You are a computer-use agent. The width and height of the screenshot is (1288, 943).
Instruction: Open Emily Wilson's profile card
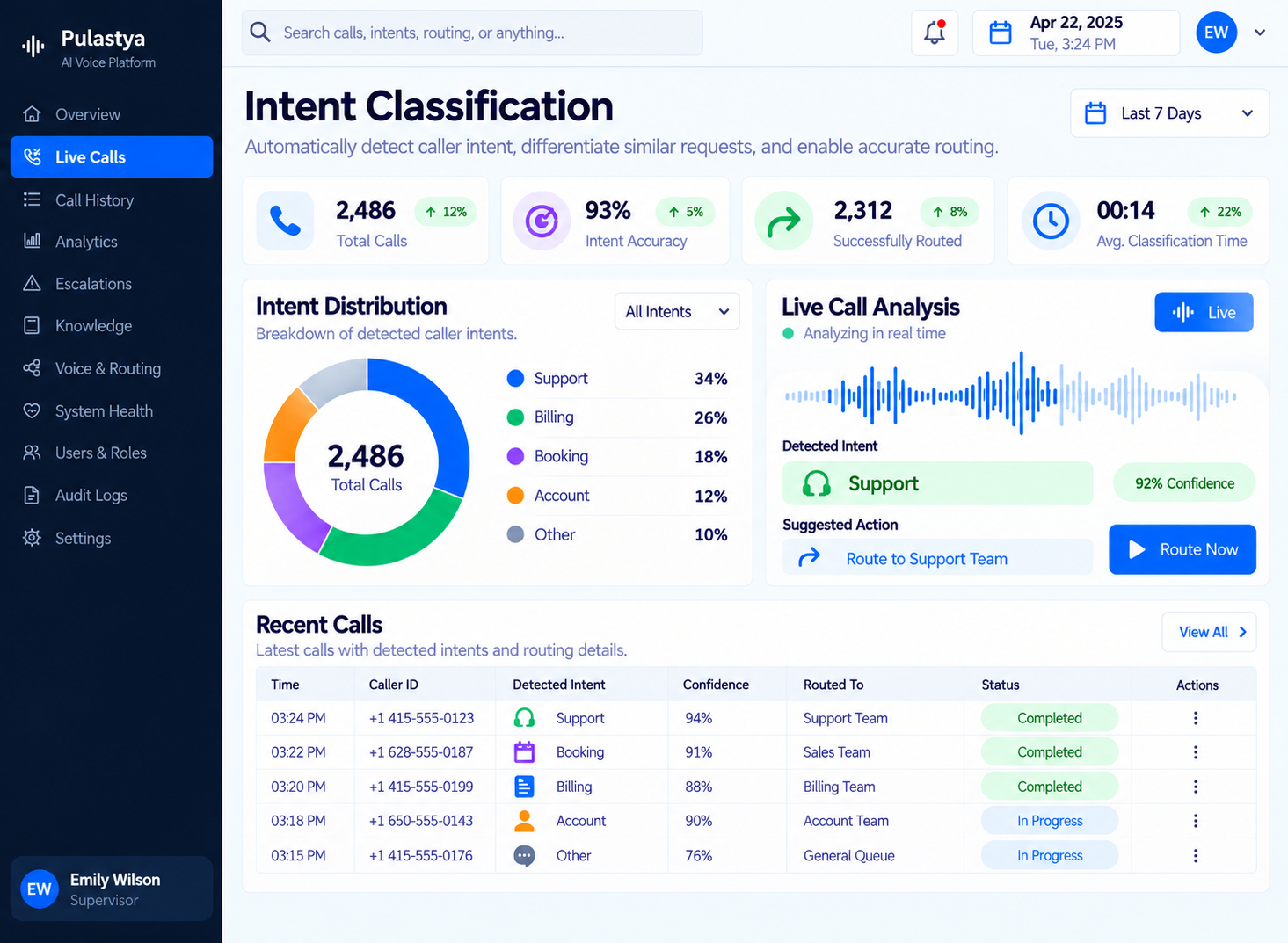[x=112, y=889]
